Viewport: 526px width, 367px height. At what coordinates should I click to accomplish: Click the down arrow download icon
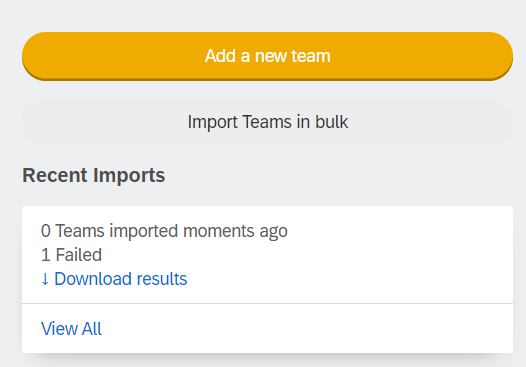tap(45, 279)
